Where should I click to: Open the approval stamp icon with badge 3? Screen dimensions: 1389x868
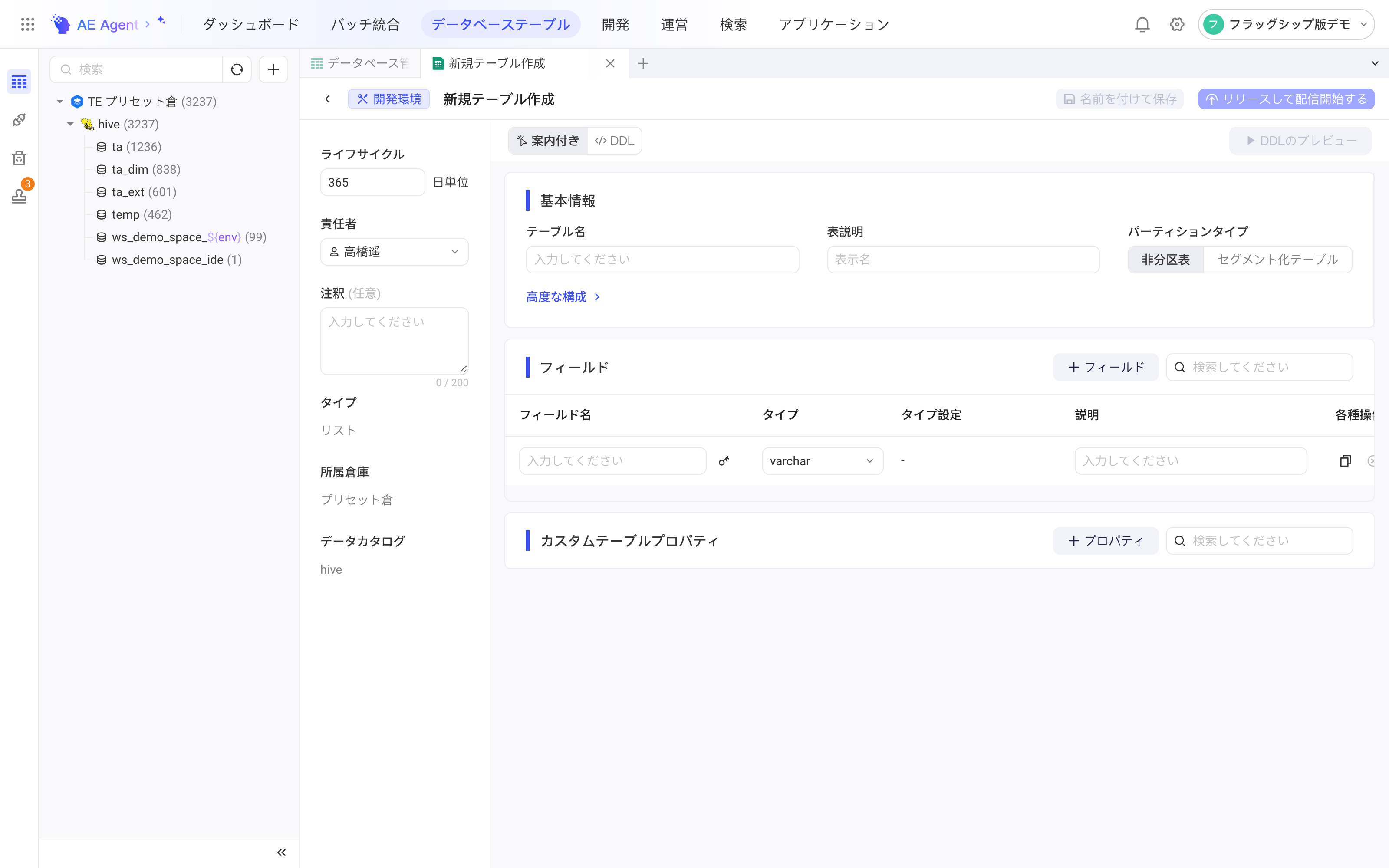(19, 196)
